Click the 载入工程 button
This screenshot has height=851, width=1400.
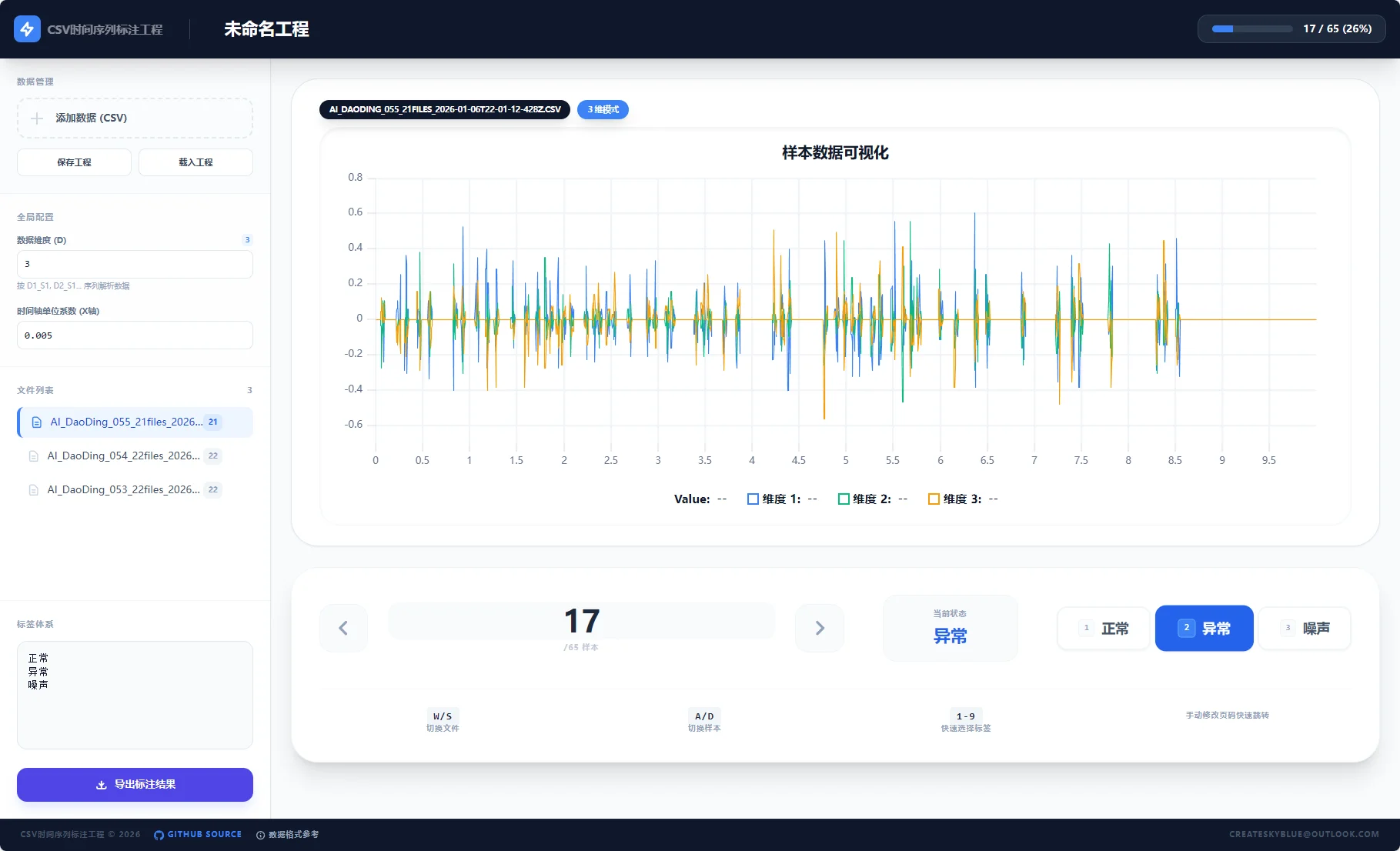pos(195,162)
